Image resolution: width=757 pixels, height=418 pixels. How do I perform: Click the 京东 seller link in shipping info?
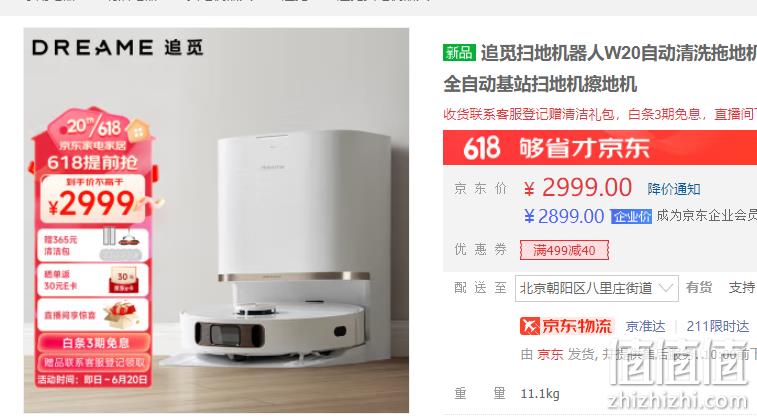(x=550, y=355)
